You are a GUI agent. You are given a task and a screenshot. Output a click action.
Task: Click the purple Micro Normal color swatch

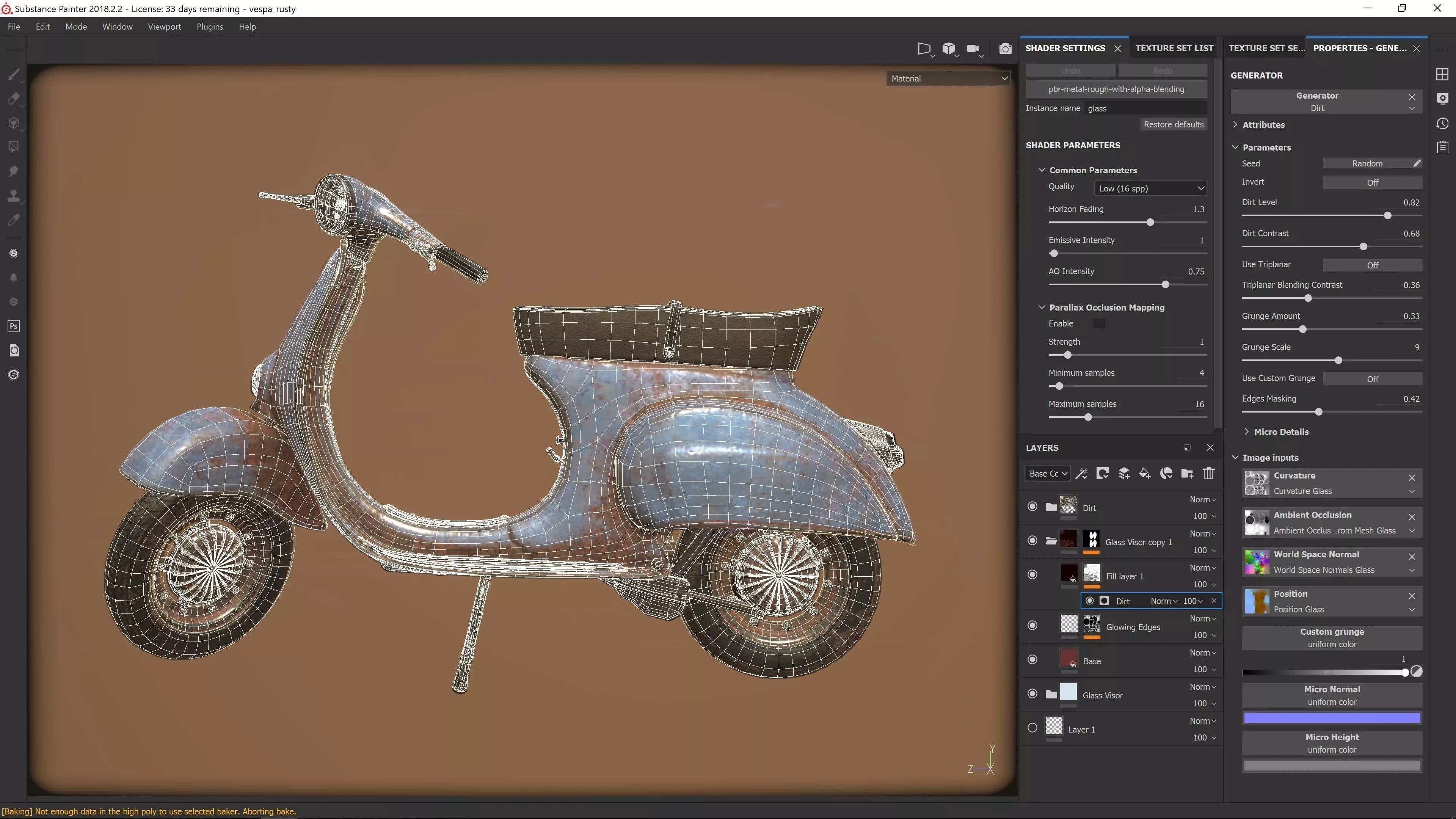pyautogui.click(x=1332, y=718)
